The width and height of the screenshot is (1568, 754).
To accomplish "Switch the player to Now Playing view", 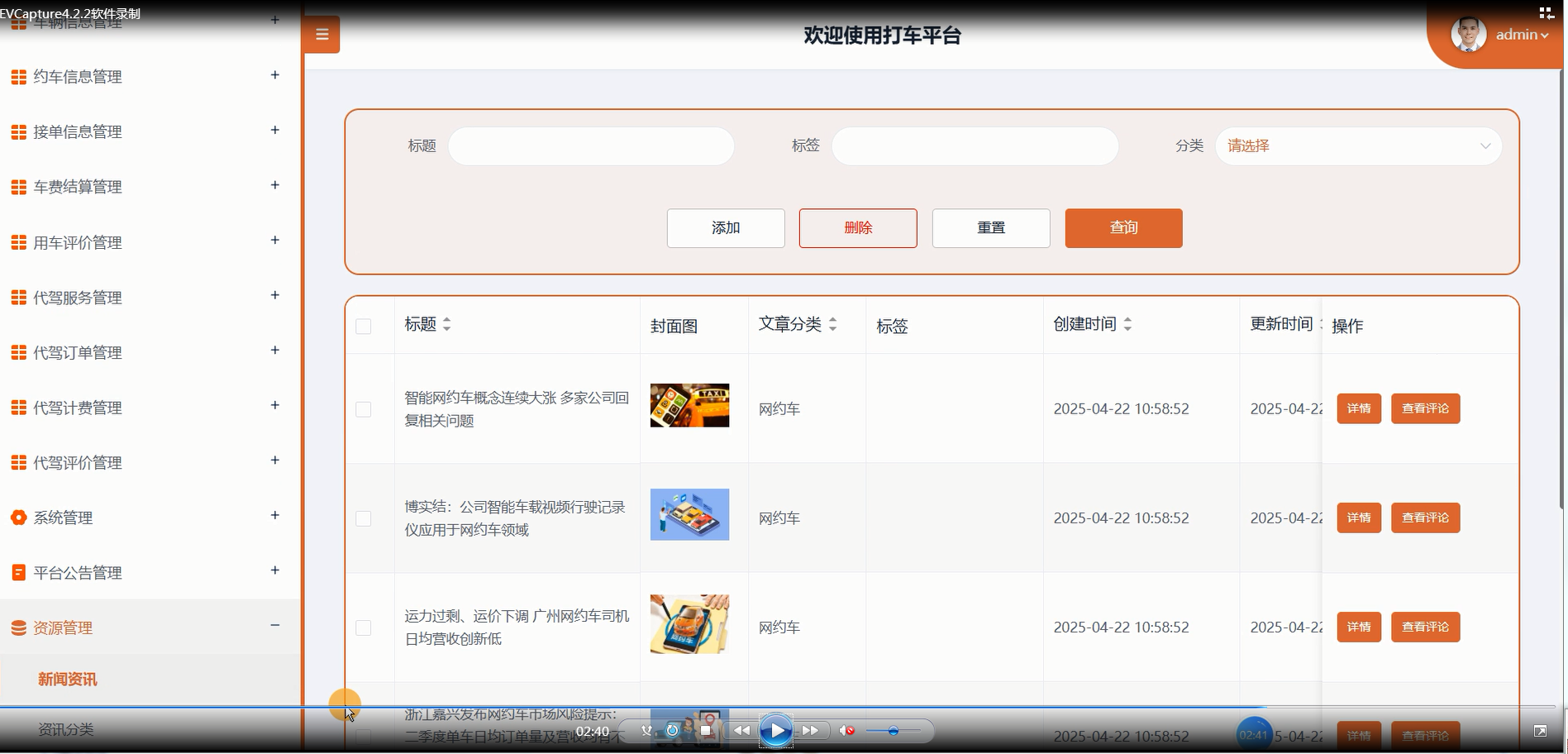I will tap(1546, 12).
